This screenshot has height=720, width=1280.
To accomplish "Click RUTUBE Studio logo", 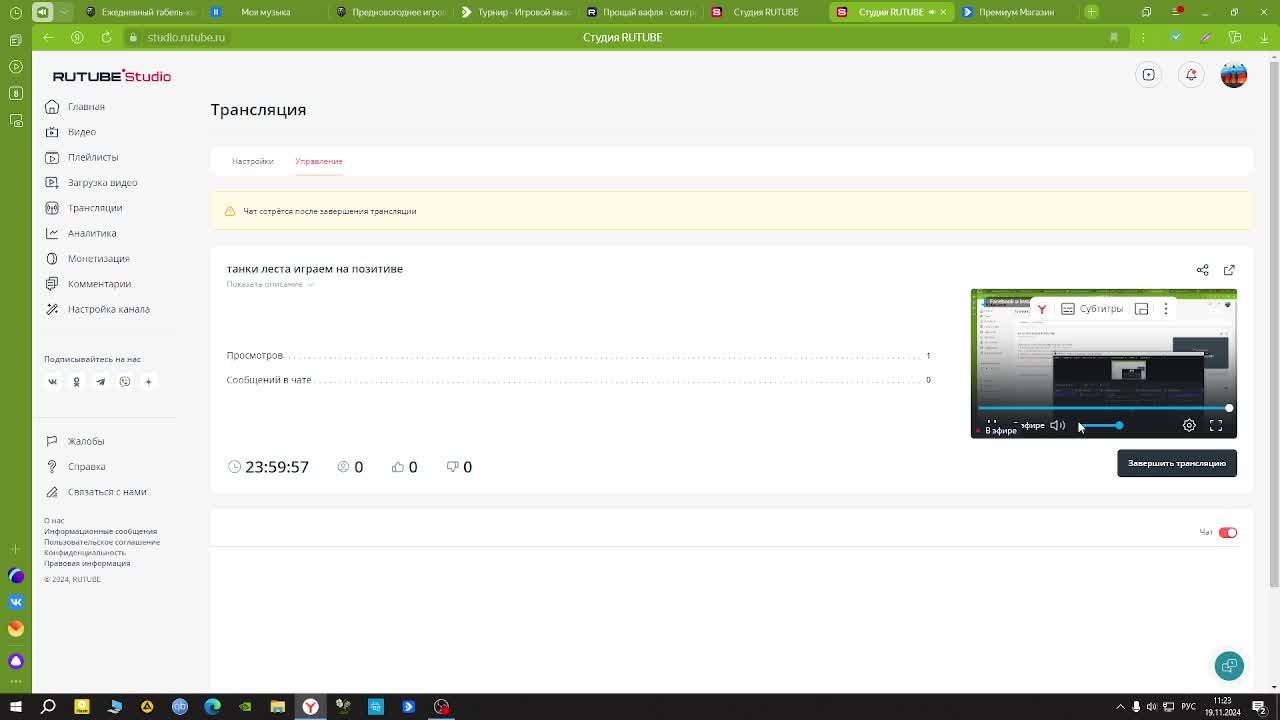I will tap(112, 76).
